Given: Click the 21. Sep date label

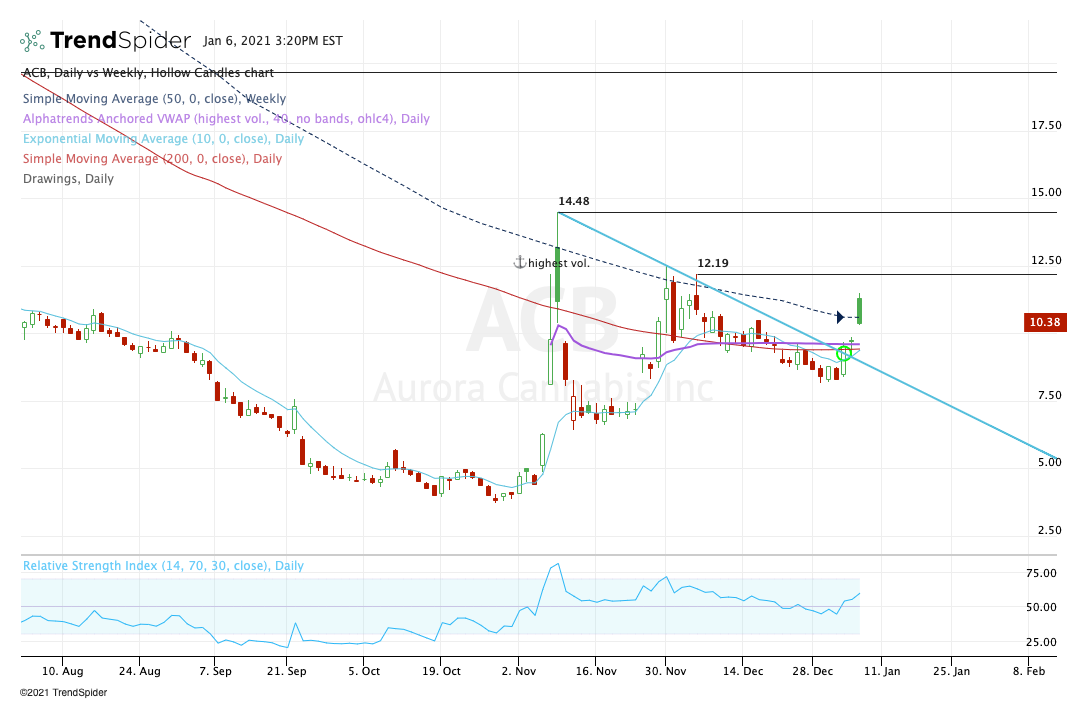Looking at the screenshot, I should [286, 672].
